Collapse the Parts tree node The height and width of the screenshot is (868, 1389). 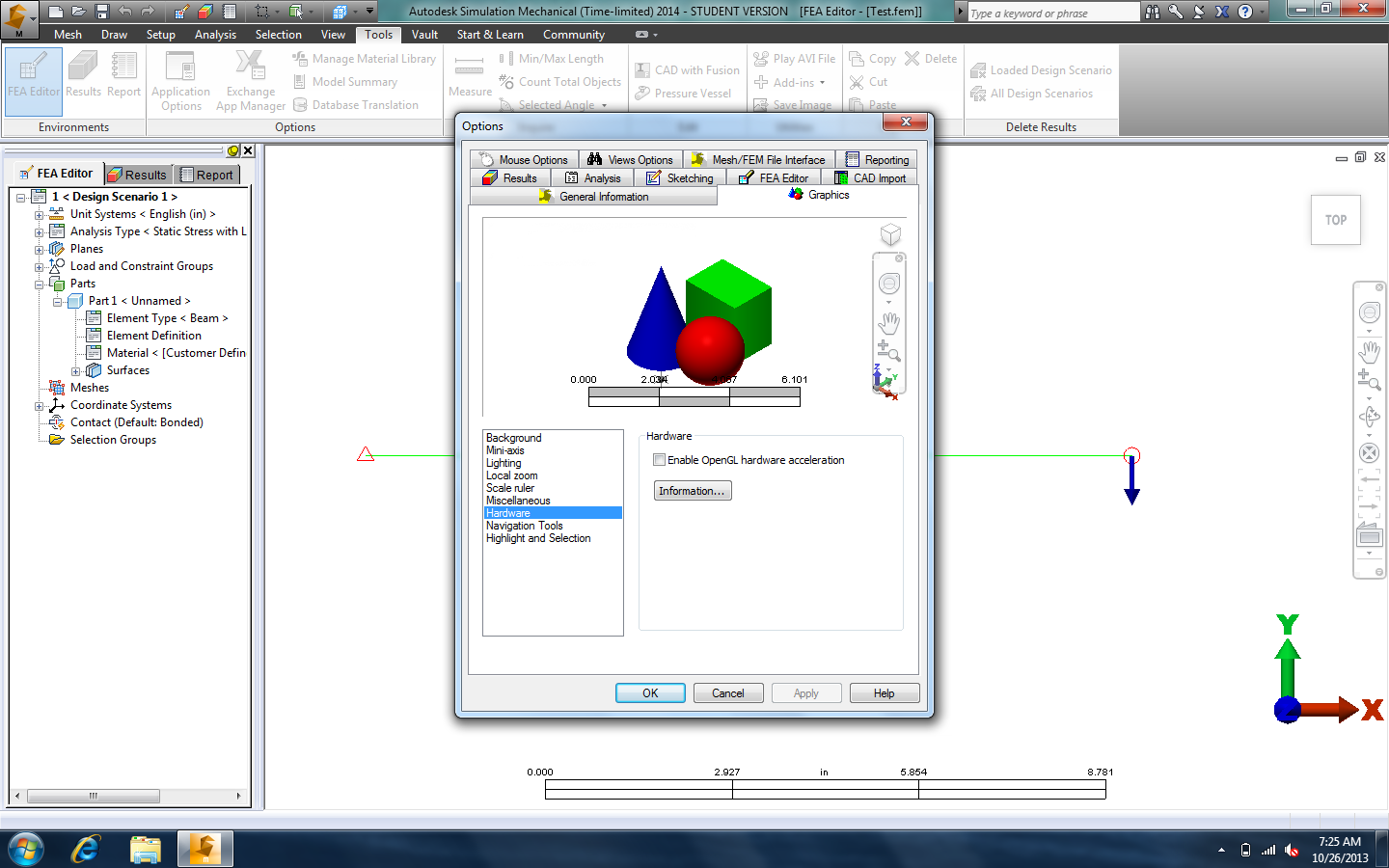(39, 284)
